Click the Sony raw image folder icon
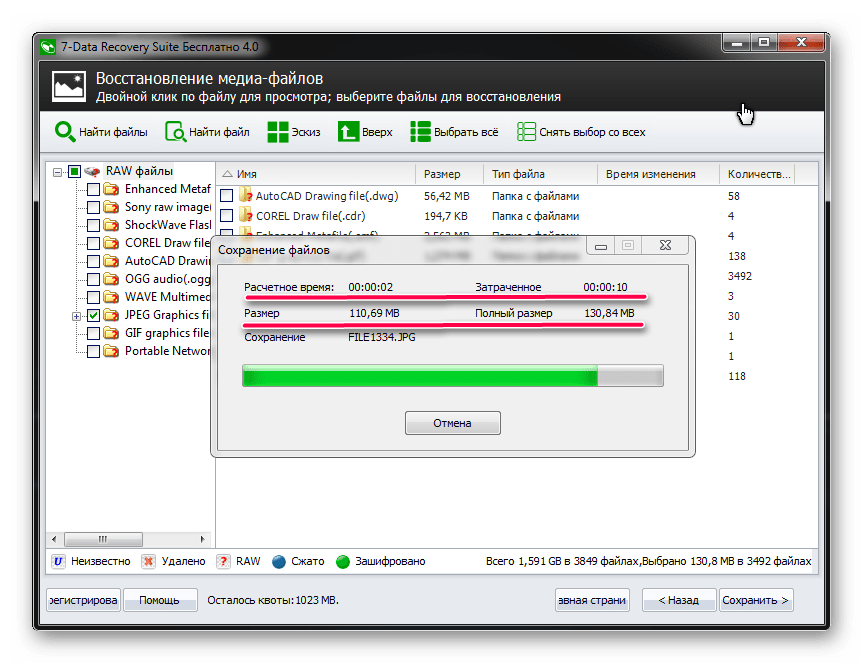 (111, 207)
